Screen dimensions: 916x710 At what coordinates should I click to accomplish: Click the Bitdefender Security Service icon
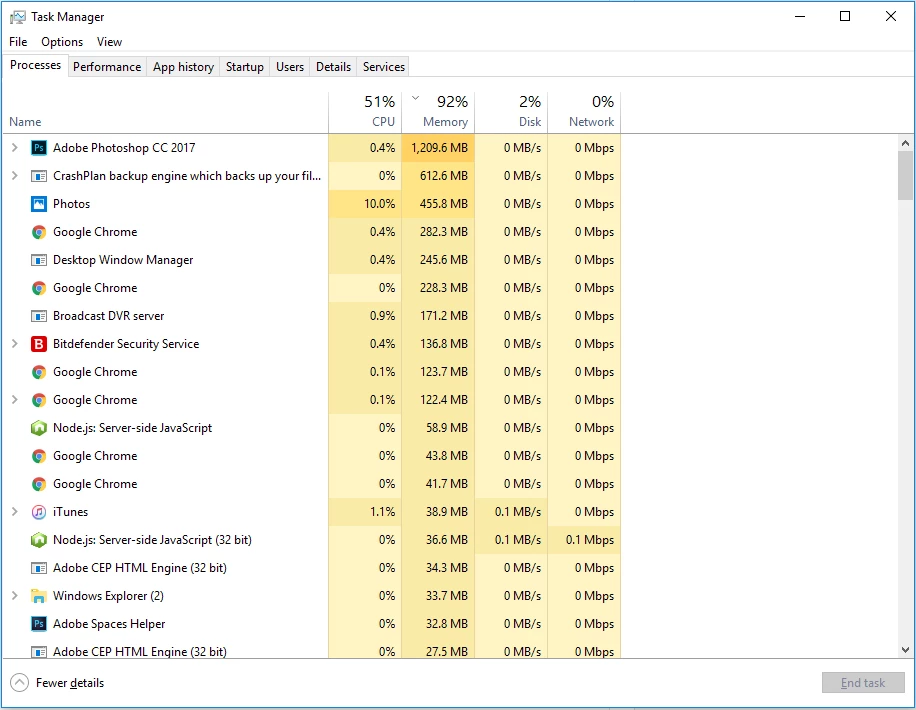(x=39, y=344)
